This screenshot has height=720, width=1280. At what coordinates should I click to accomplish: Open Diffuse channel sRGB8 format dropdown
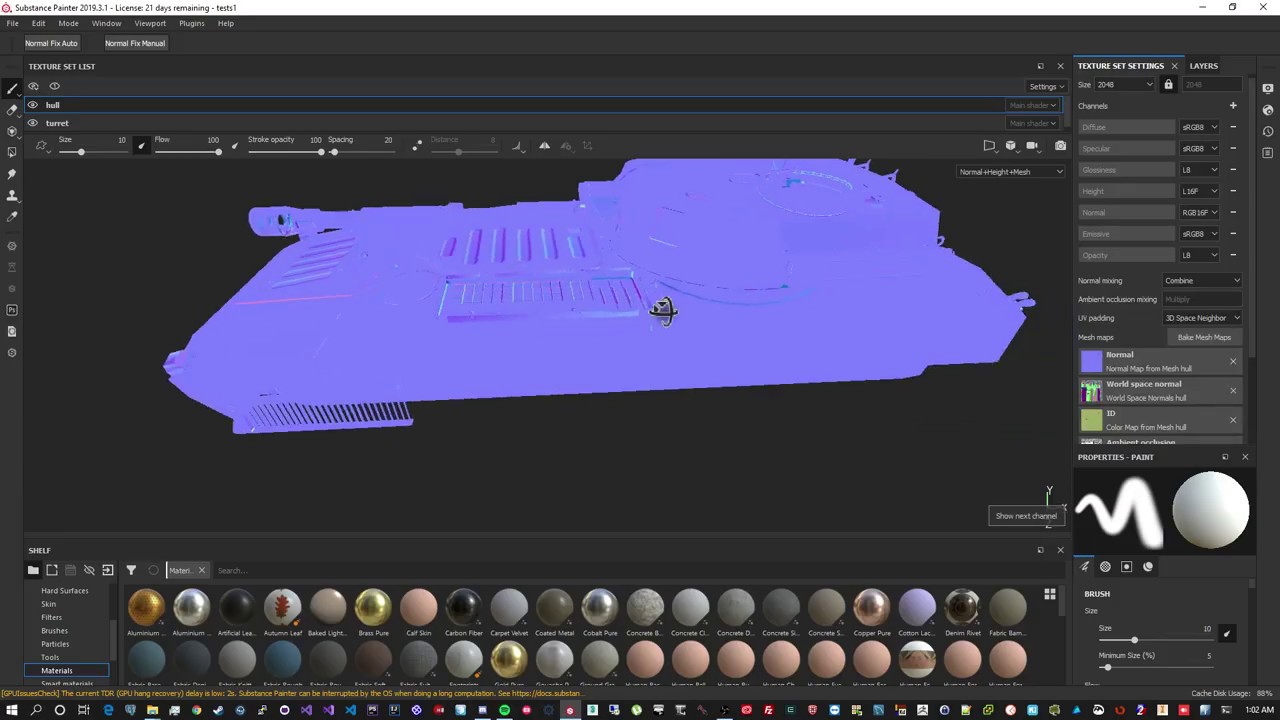point(1200,127)
